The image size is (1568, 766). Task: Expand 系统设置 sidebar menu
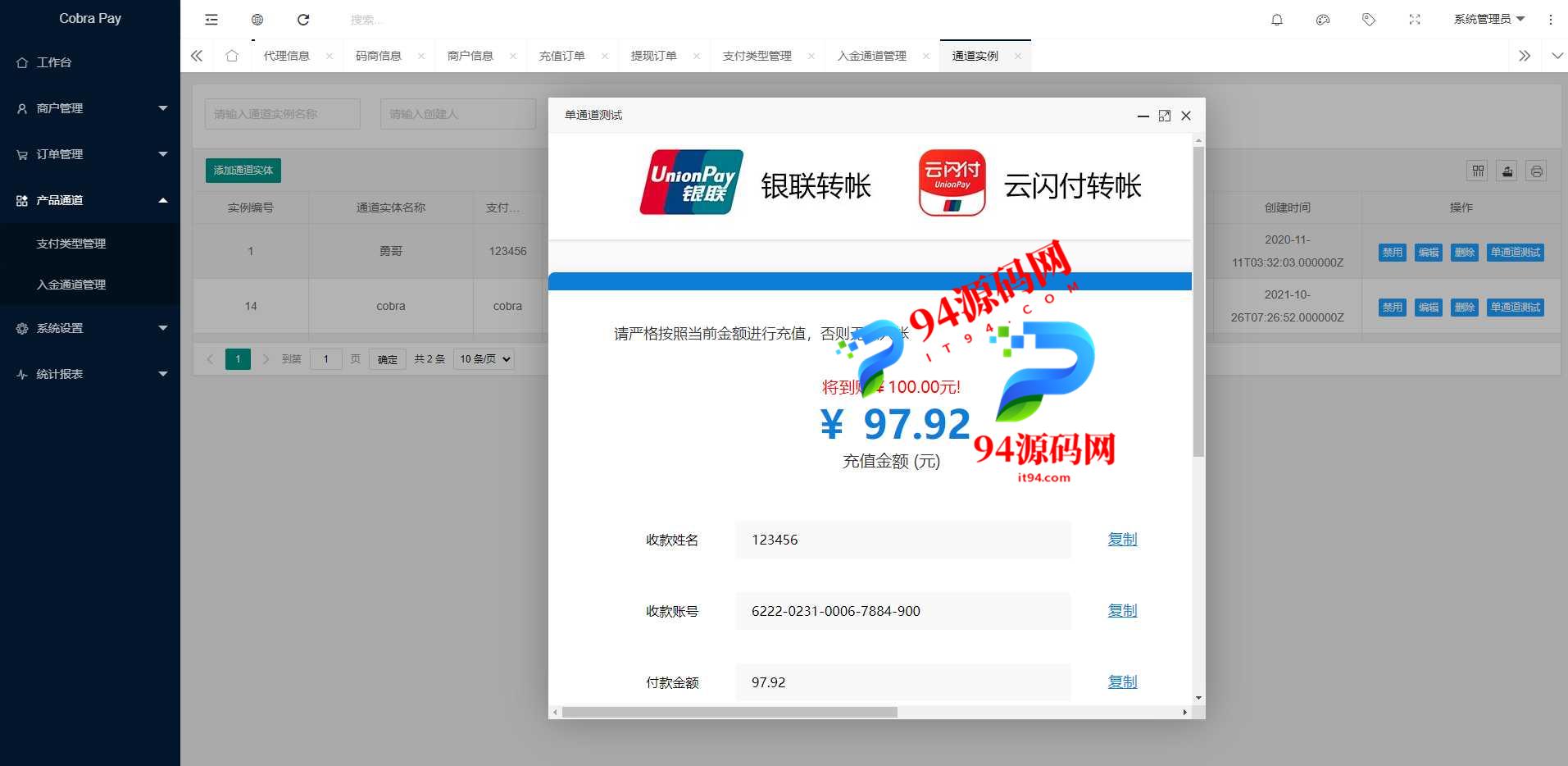point(90,328)
